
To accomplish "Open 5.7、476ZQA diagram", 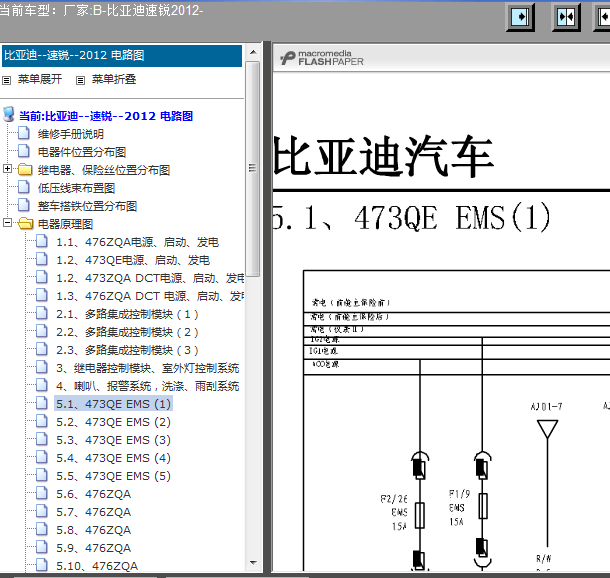I will tap(93, 512).
